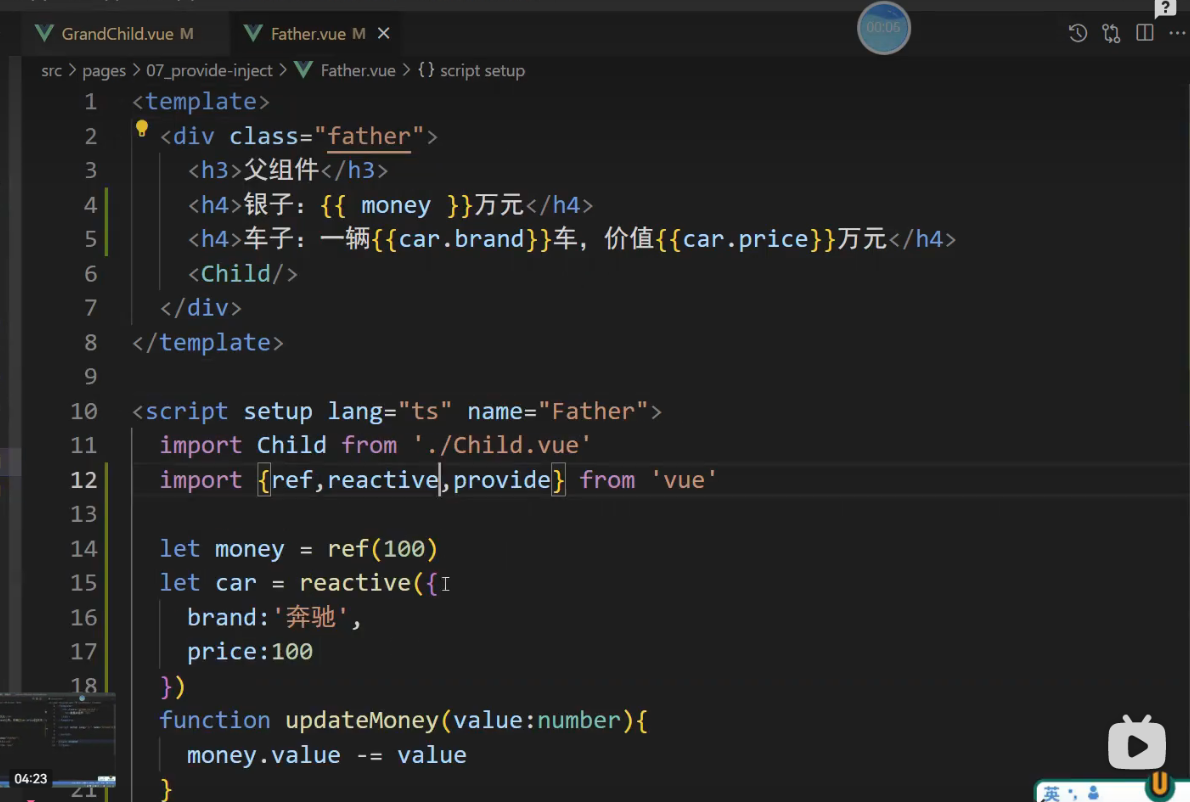The width and height of the screenshot is (1190, 802).
Task: Open the script setup breadcrumb dropdown
Action: [x=483, y=71]
